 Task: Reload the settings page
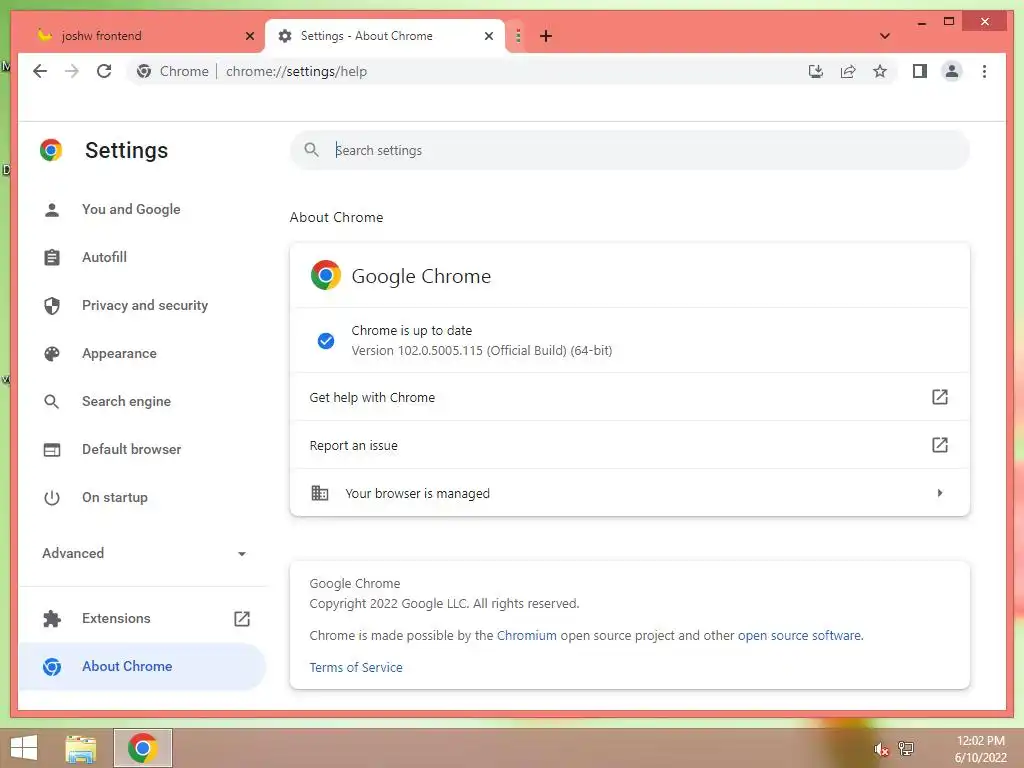click(x=104, y=71)
